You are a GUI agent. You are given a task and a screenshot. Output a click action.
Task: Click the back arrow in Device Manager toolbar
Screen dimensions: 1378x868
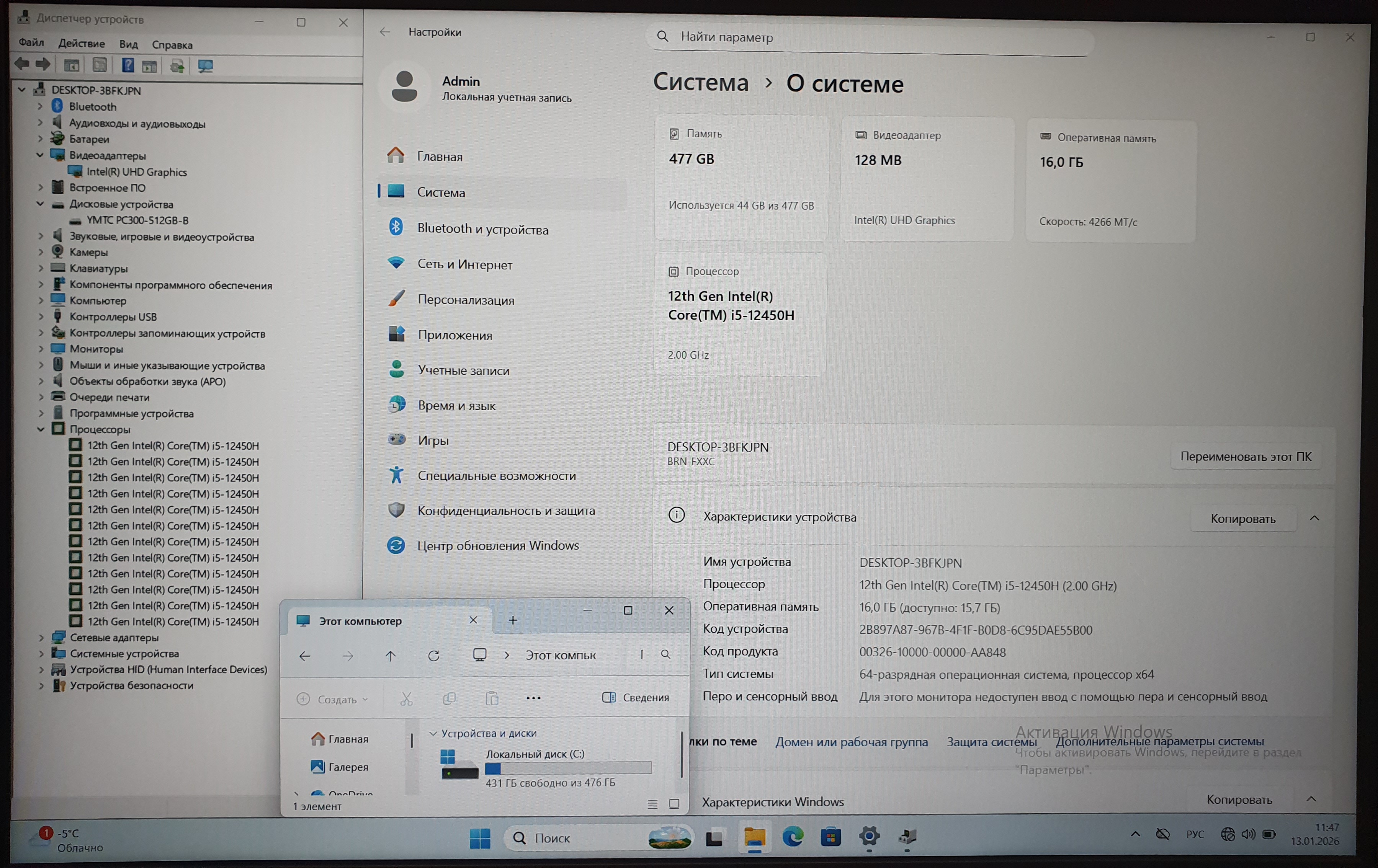coord(22,65)
